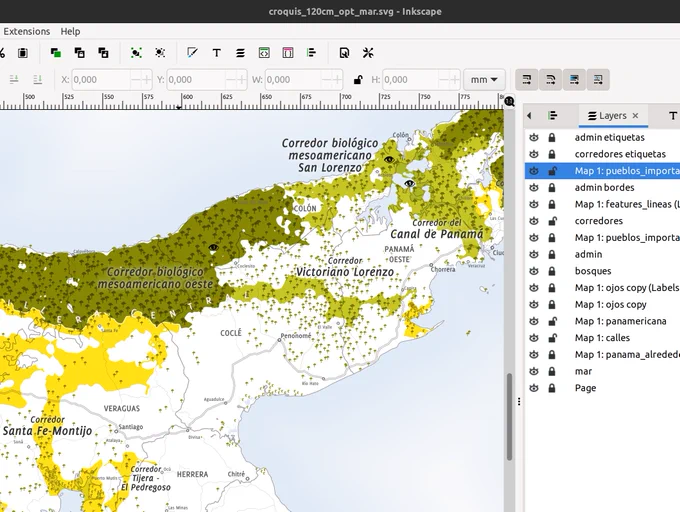Open the Help menu
The height and width of the screenshot is (512, 680).
point(70,31)
